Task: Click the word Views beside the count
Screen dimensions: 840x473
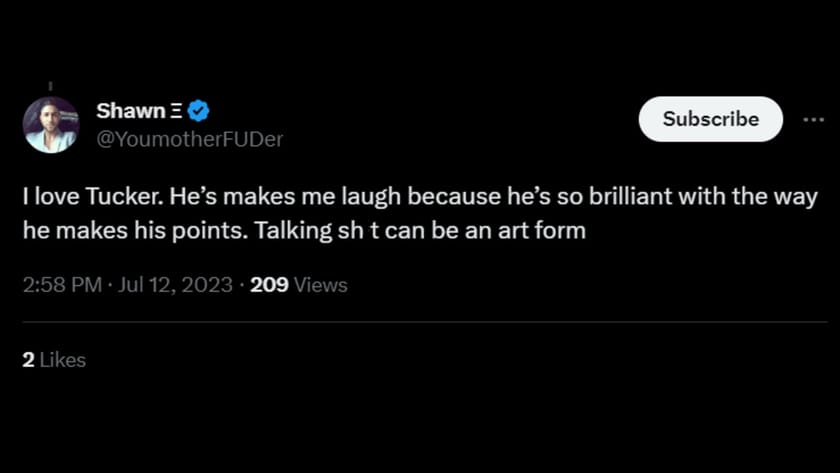Action: [x=321, y=285]
